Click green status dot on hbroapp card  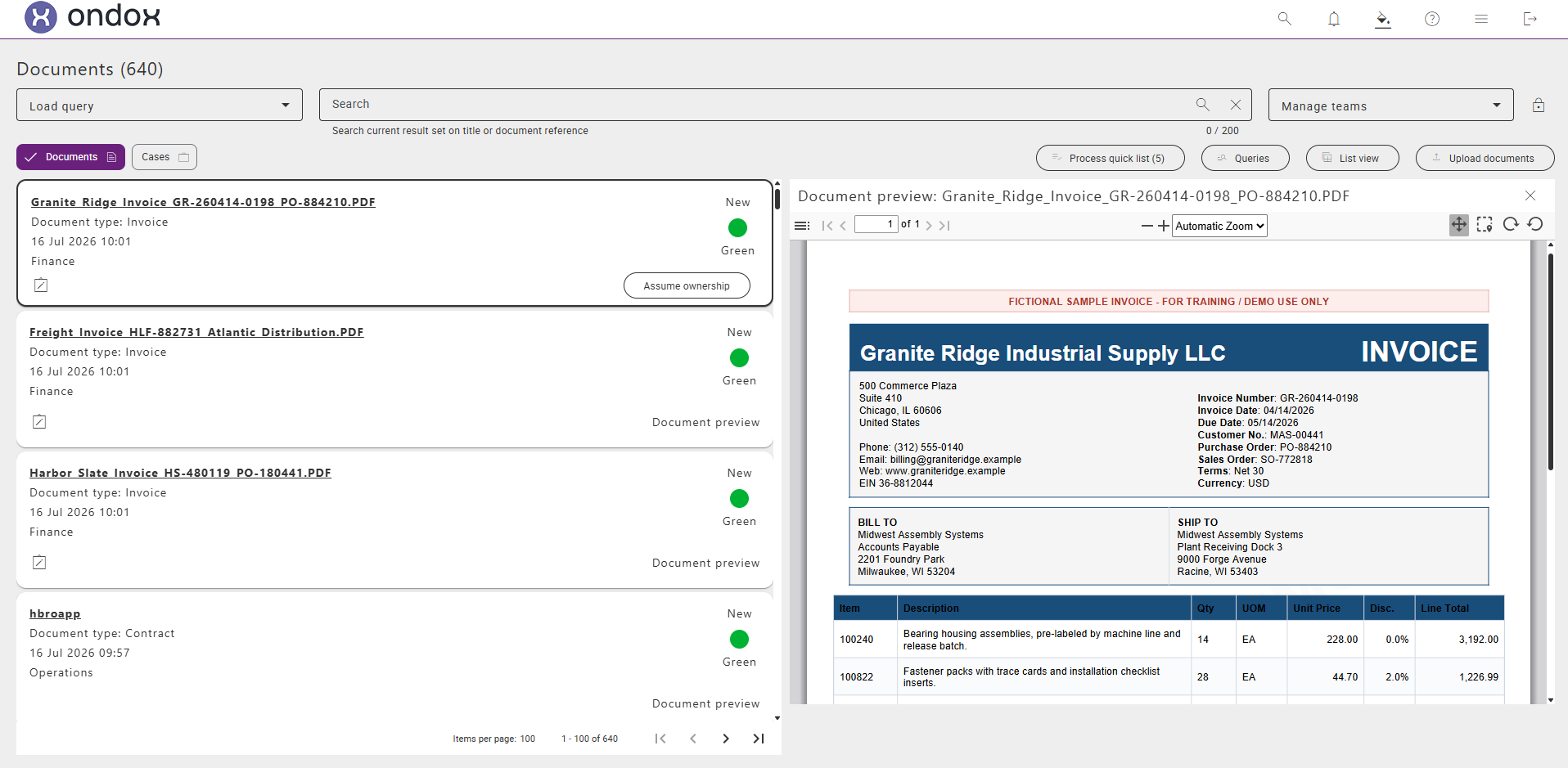(739, 639)
